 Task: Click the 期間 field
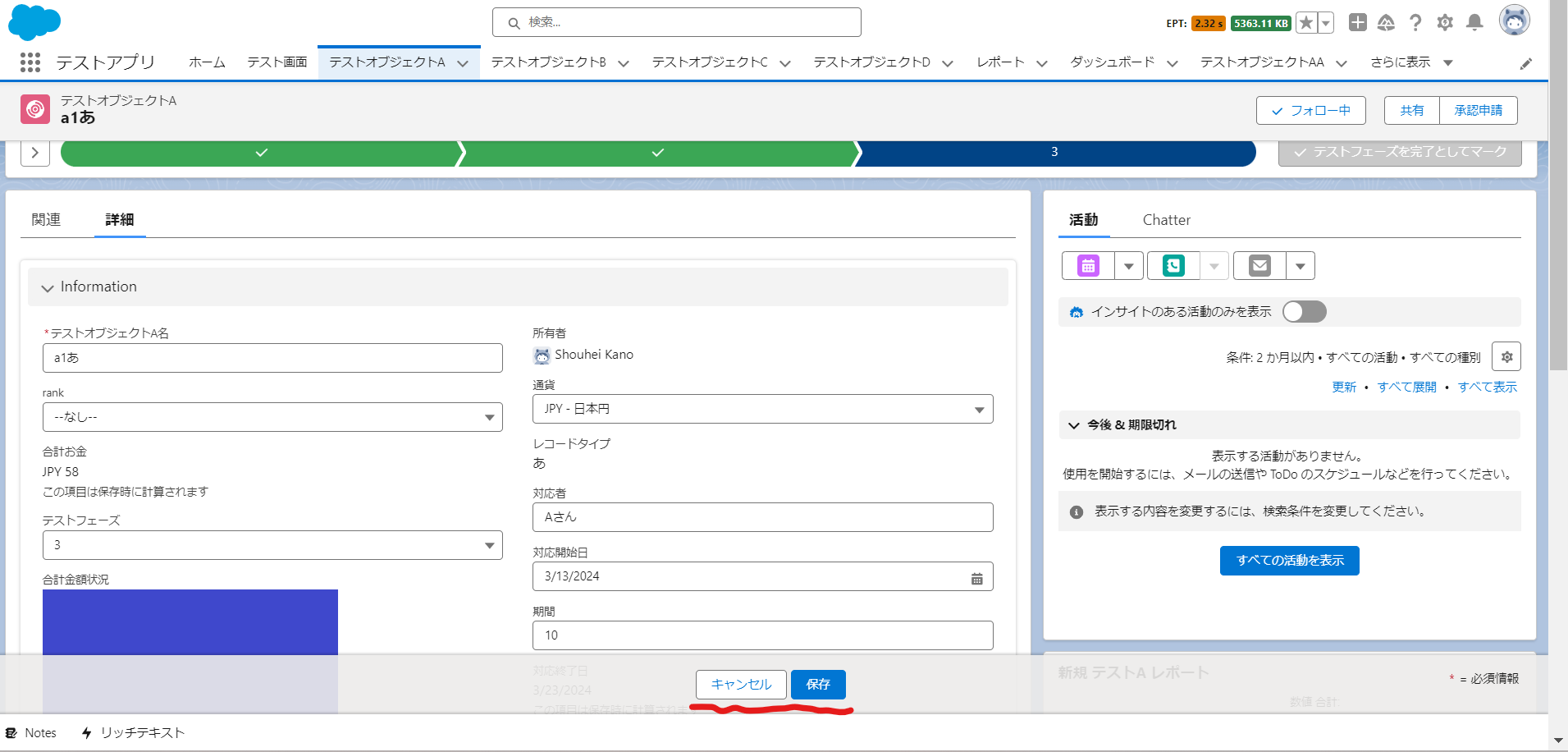(763, 635)
